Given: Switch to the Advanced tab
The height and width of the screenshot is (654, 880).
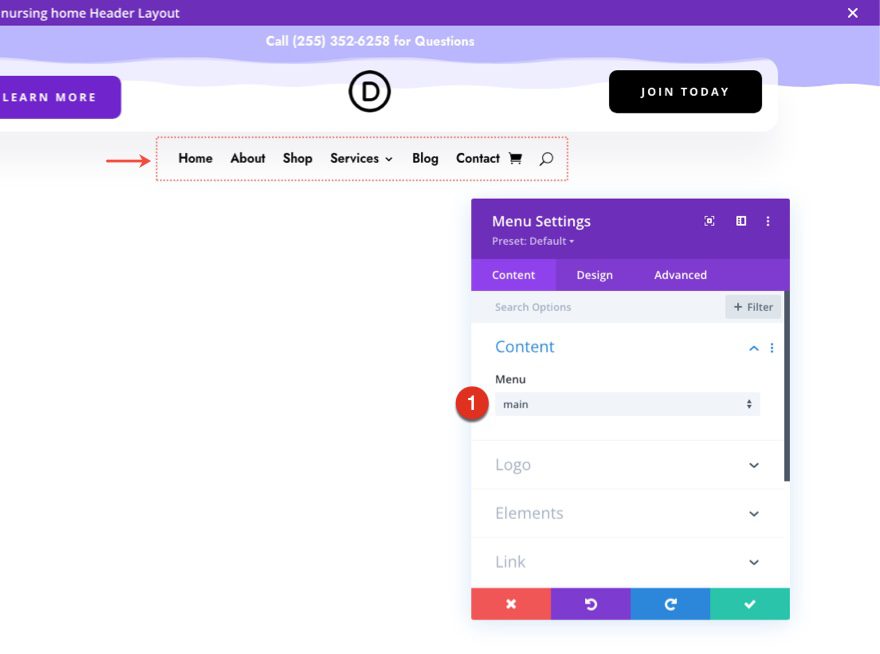Looking at the screenshot, I should 679,275.
